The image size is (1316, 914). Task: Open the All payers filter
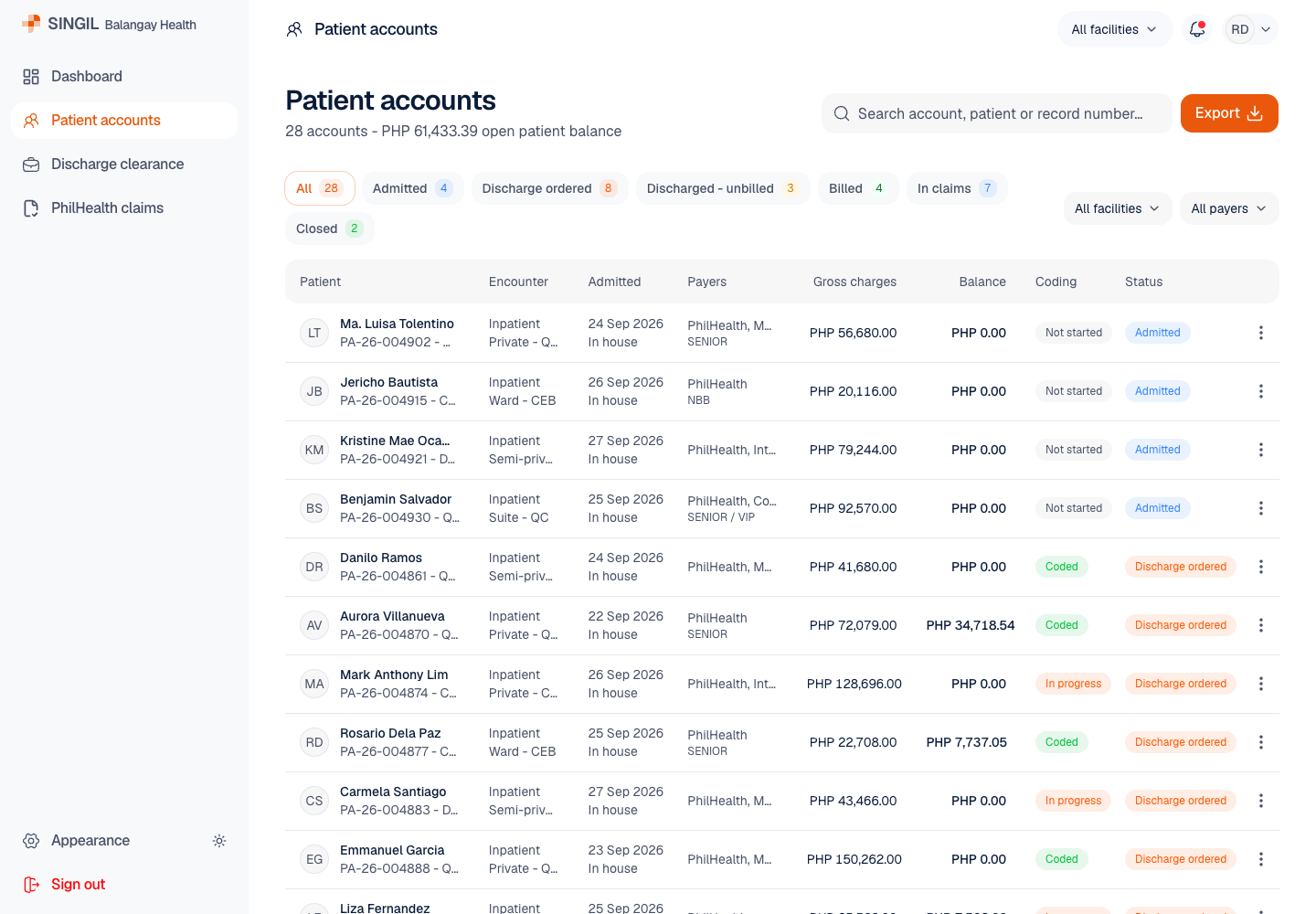point(1229,208)
